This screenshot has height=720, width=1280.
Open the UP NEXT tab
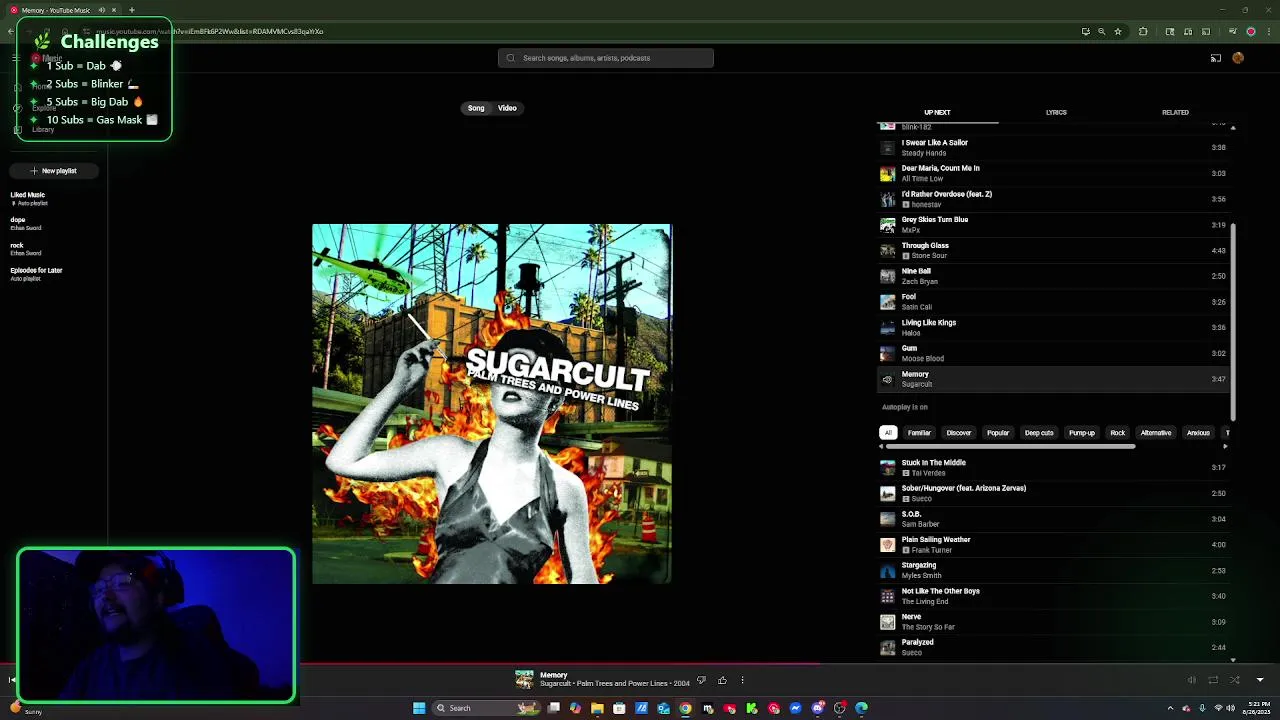(937, 112)
